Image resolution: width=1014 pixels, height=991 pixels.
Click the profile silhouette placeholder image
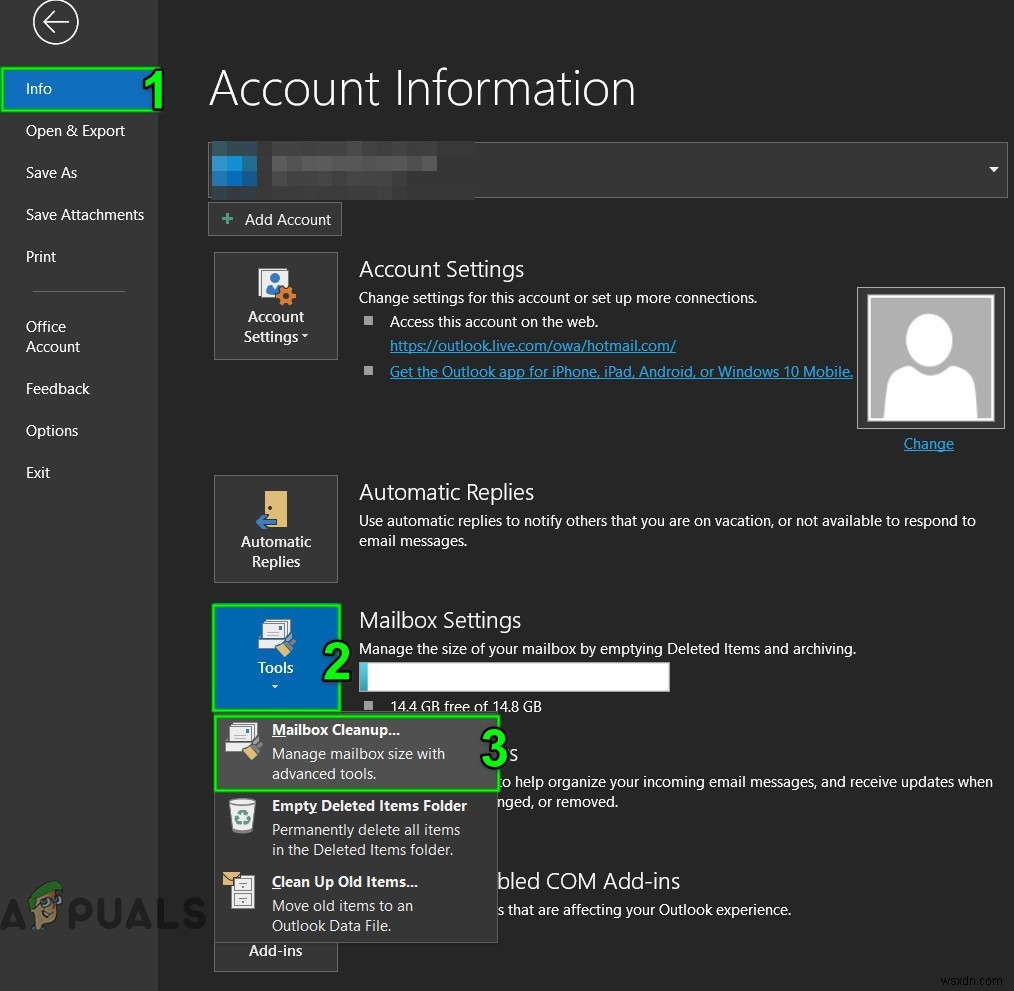click(930, 357)
